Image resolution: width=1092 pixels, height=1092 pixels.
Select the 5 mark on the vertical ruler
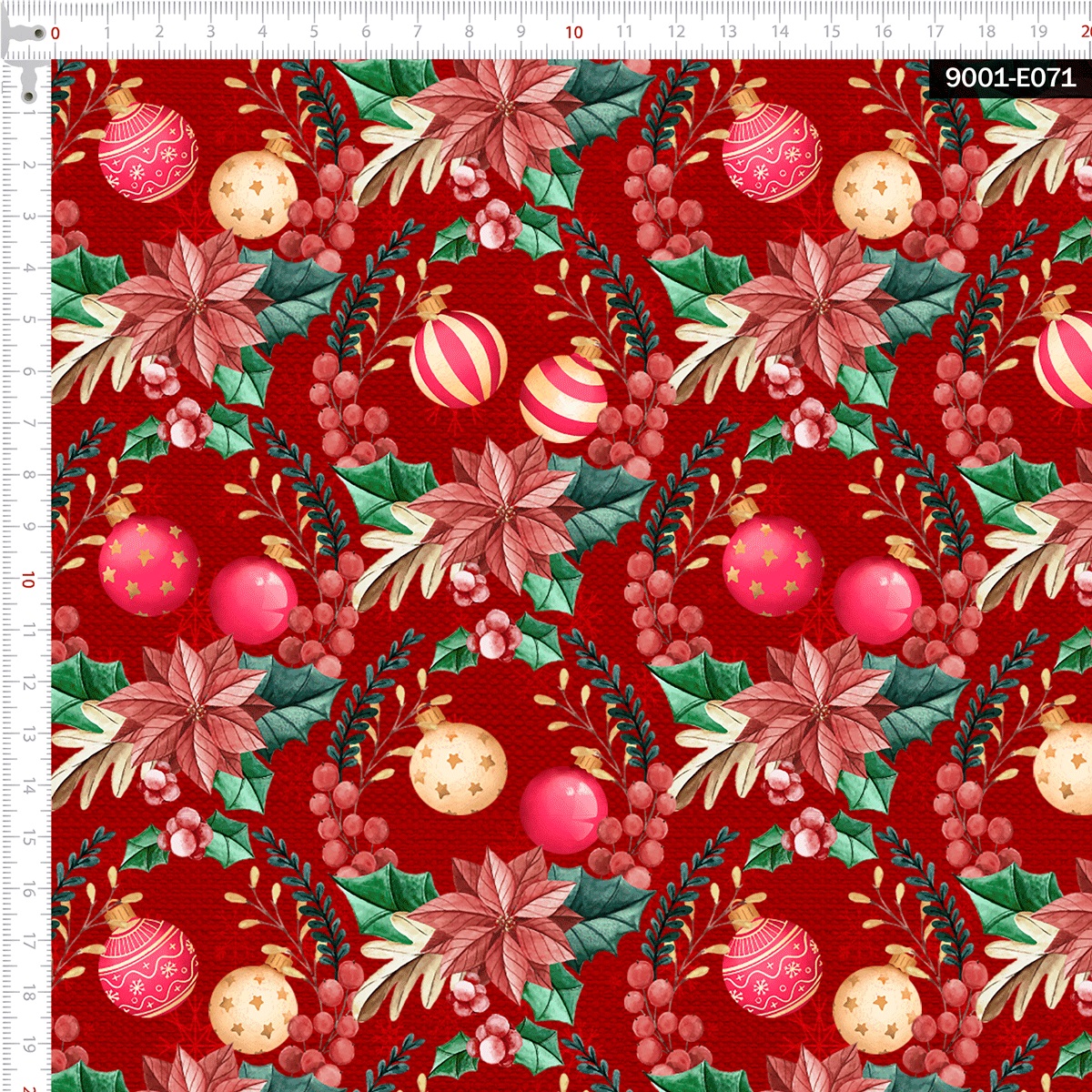tap(28, 319)
